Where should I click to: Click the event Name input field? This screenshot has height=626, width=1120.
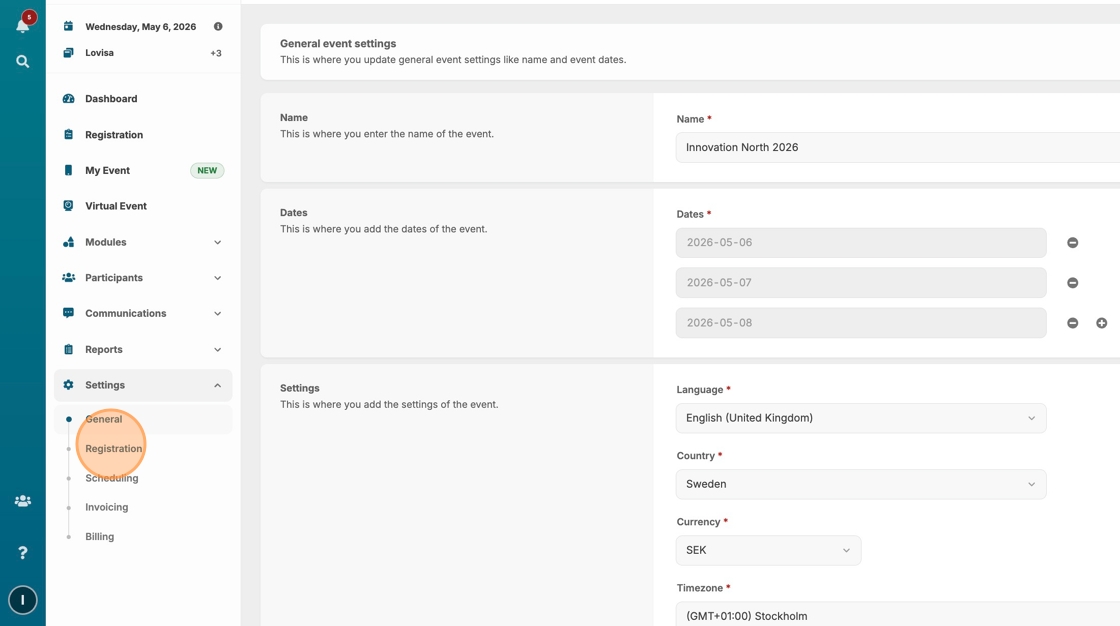point(896,147)
